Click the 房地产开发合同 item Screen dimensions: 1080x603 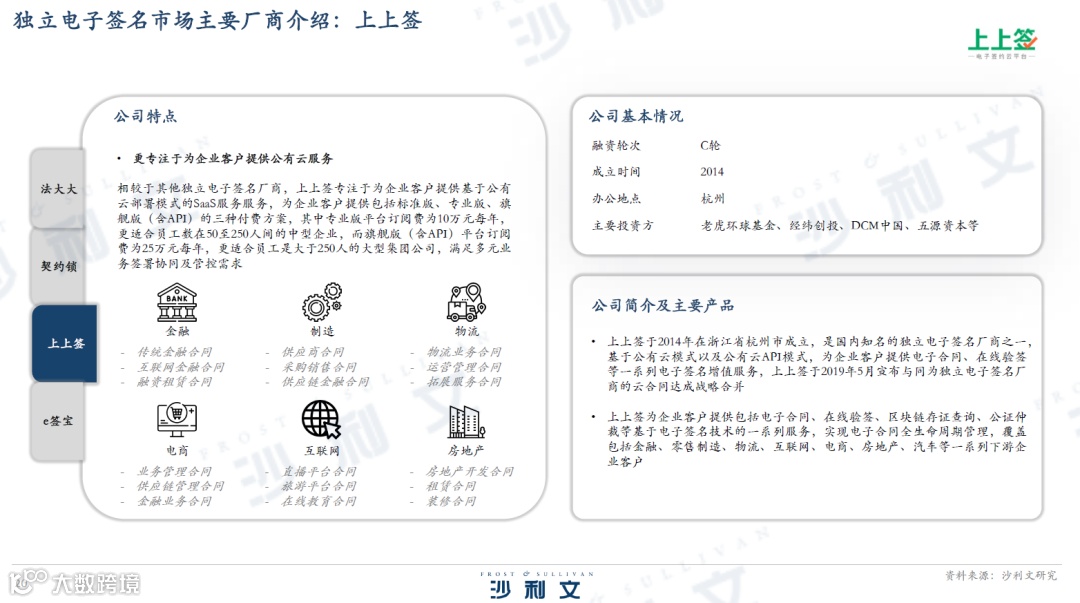pyautogui.click(x=470, y=471)
